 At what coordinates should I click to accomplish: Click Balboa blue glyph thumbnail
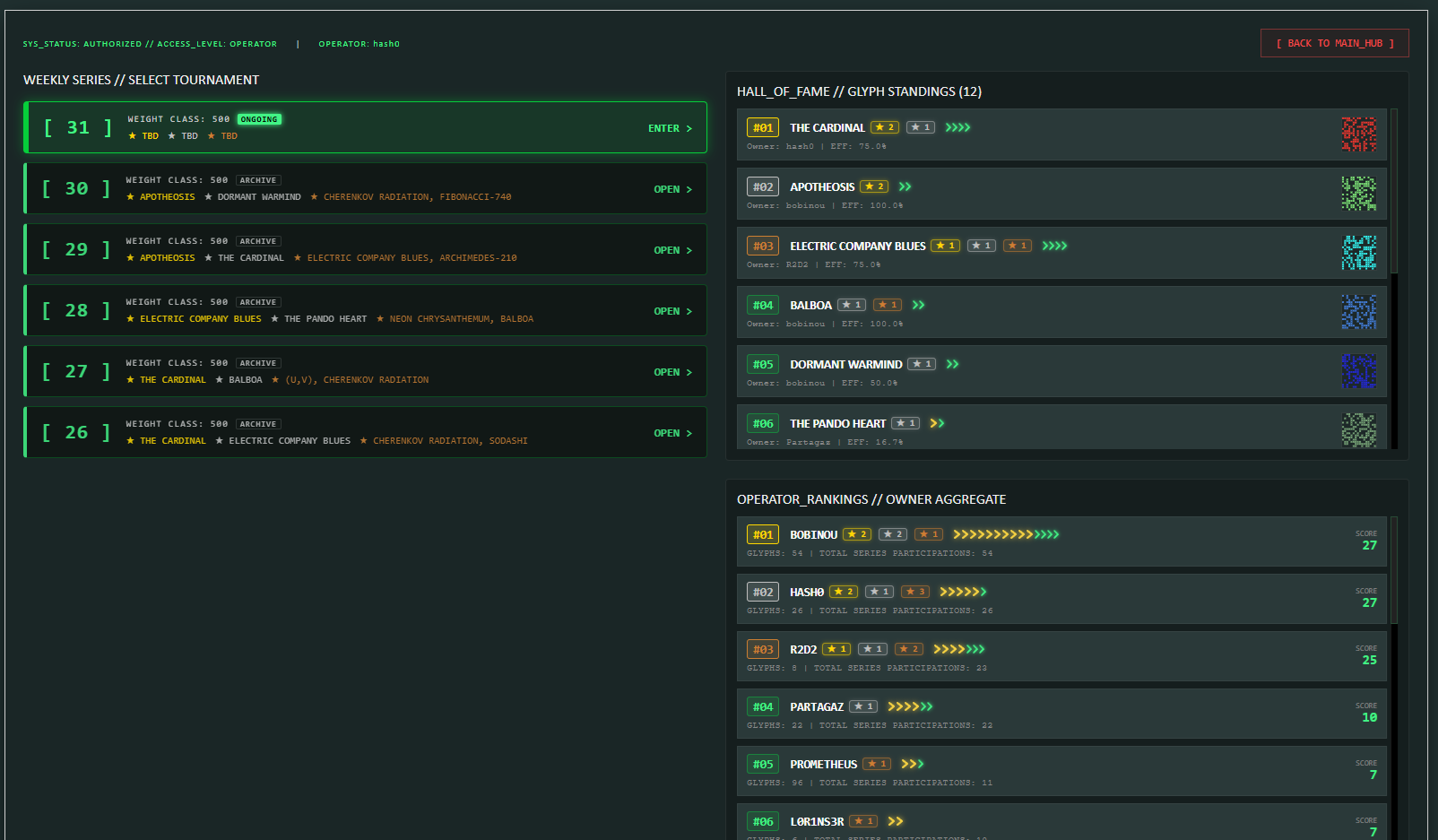pos(1358,312)
